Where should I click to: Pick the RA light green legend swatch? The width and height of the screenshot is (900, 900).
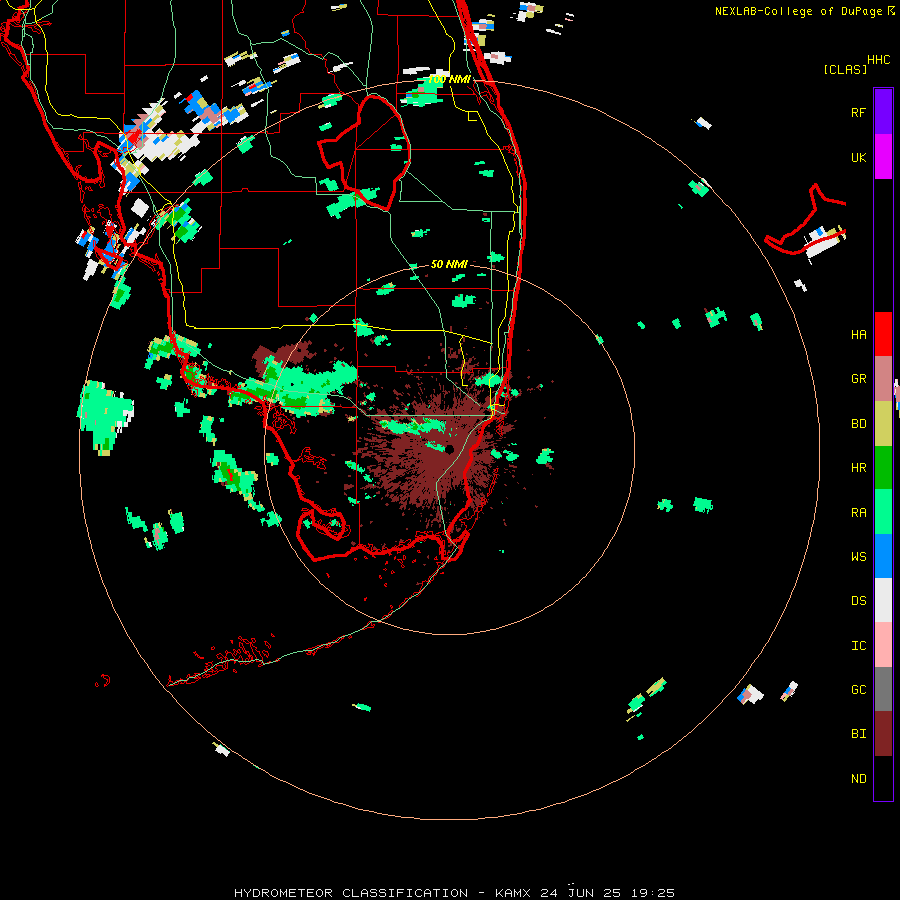[883, 512]
